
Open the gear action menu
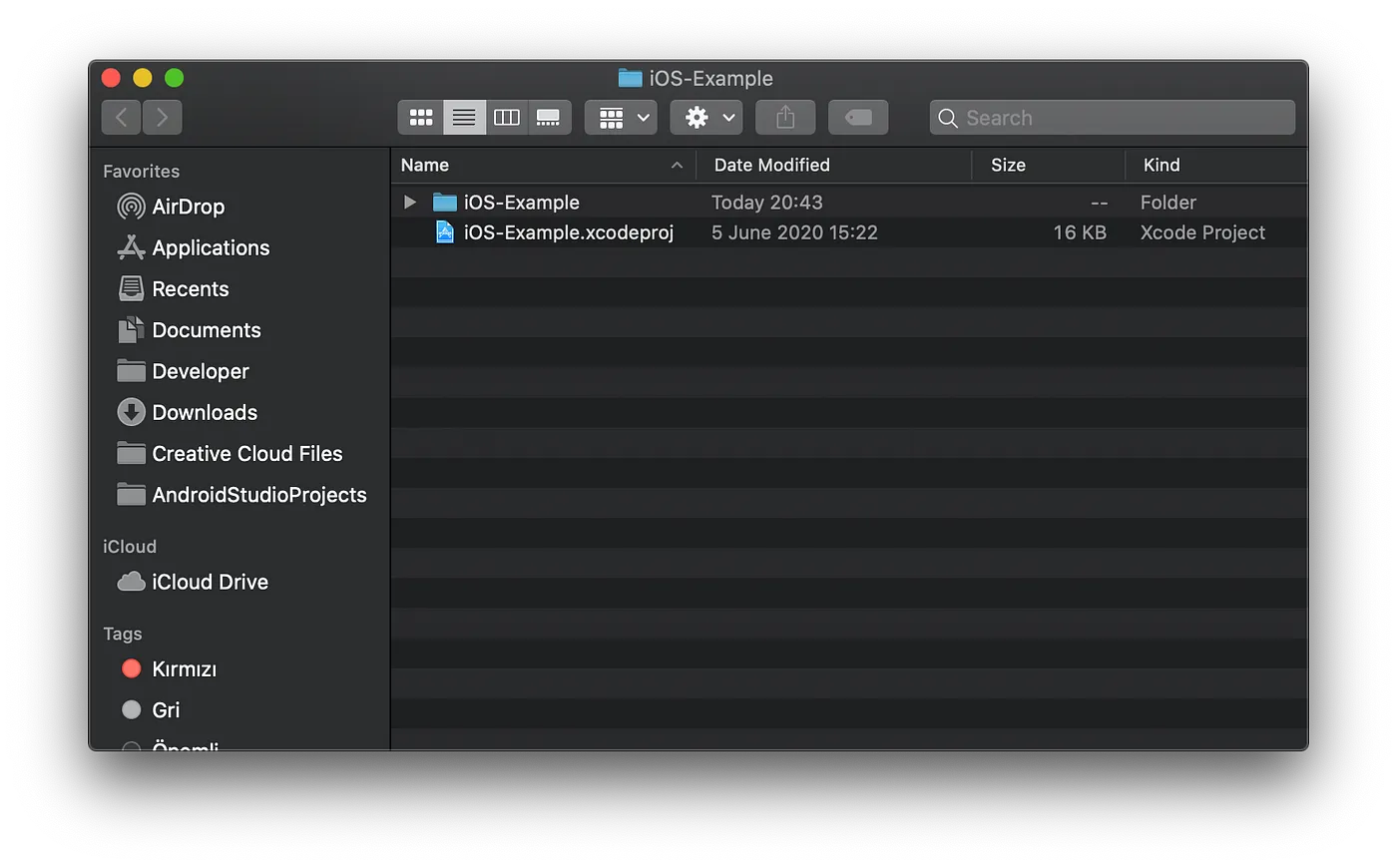[706, 118]
